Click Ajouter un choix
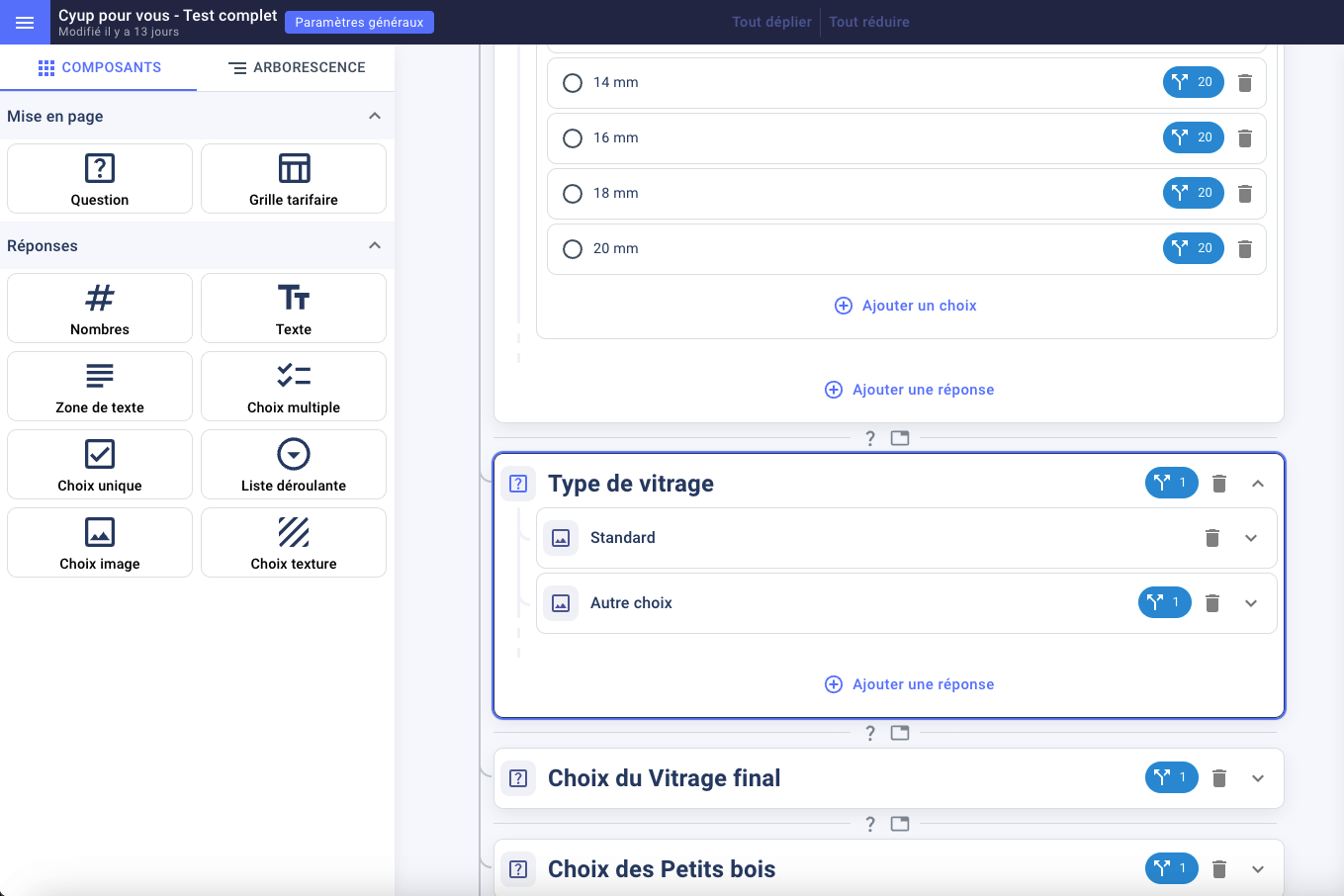1344x896 pixels. pos(906,306)
